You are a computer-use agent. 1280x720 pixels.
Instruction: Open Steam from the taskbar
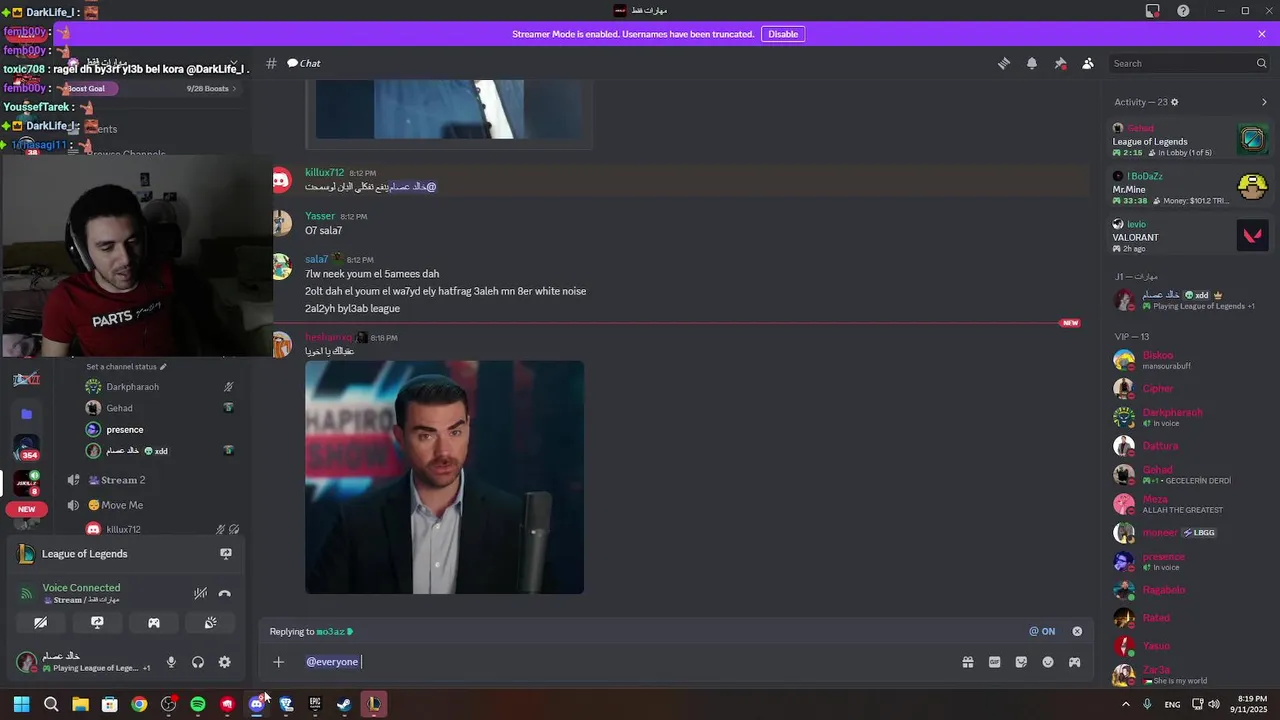click(344, 704)
